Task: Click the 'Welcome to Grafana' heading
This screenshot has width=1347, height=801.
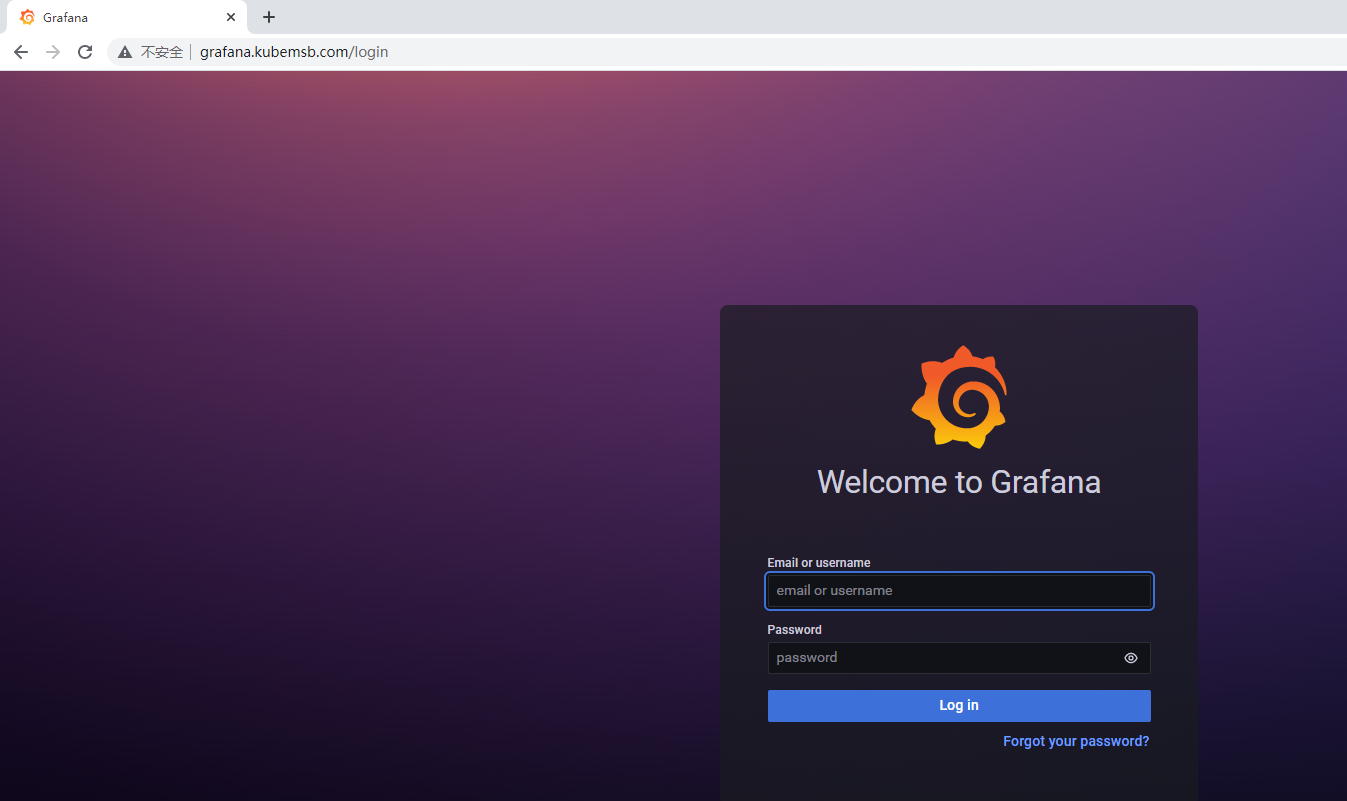Action: point(959,482)
